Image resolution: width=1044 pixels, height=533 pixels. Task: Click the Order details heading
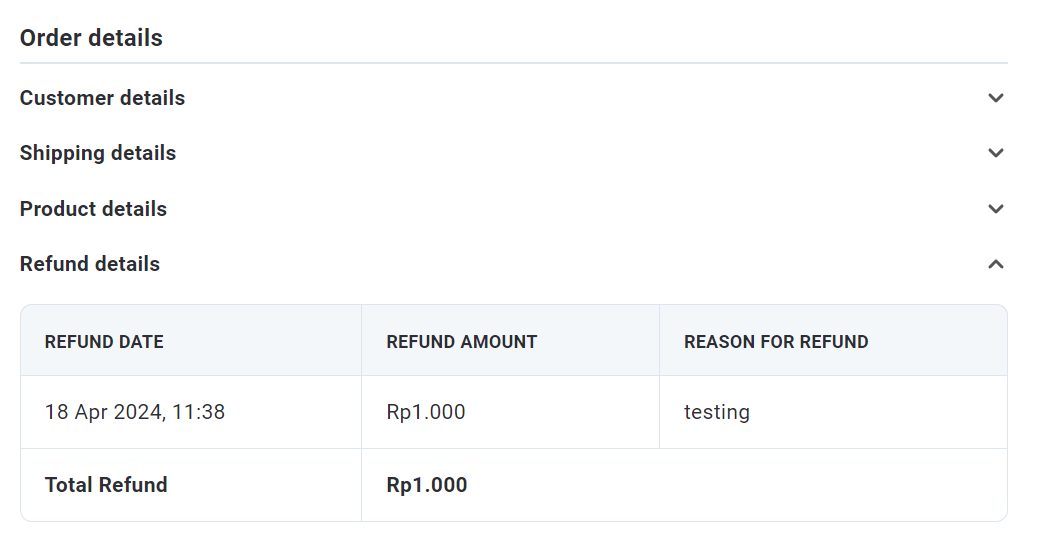pos(91,38)
